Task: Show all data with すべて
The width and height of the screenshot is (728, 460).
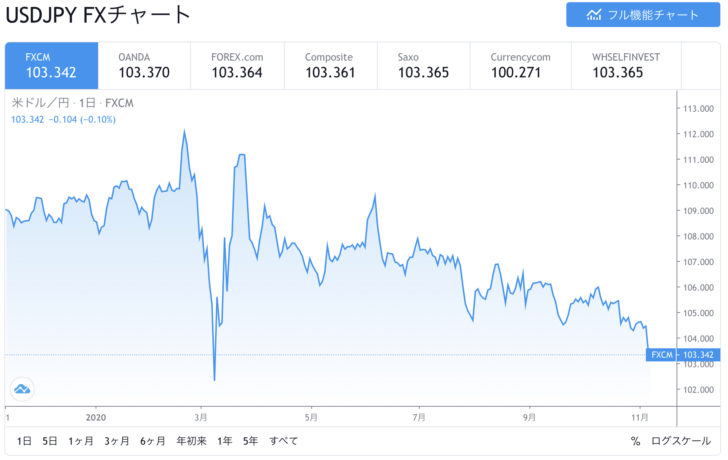Action: [283, 441]
